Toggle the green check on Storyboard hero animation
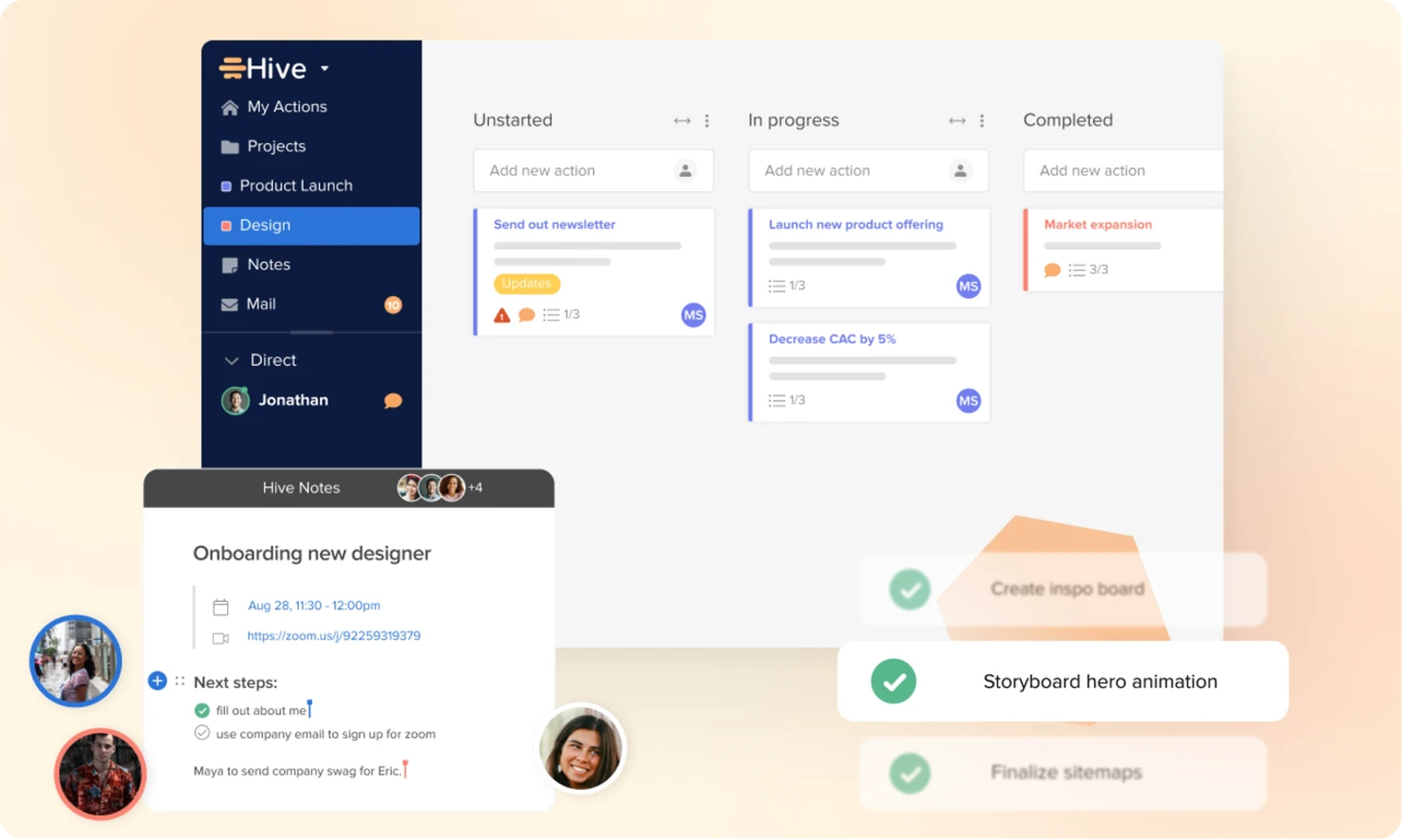 point(895,681)
